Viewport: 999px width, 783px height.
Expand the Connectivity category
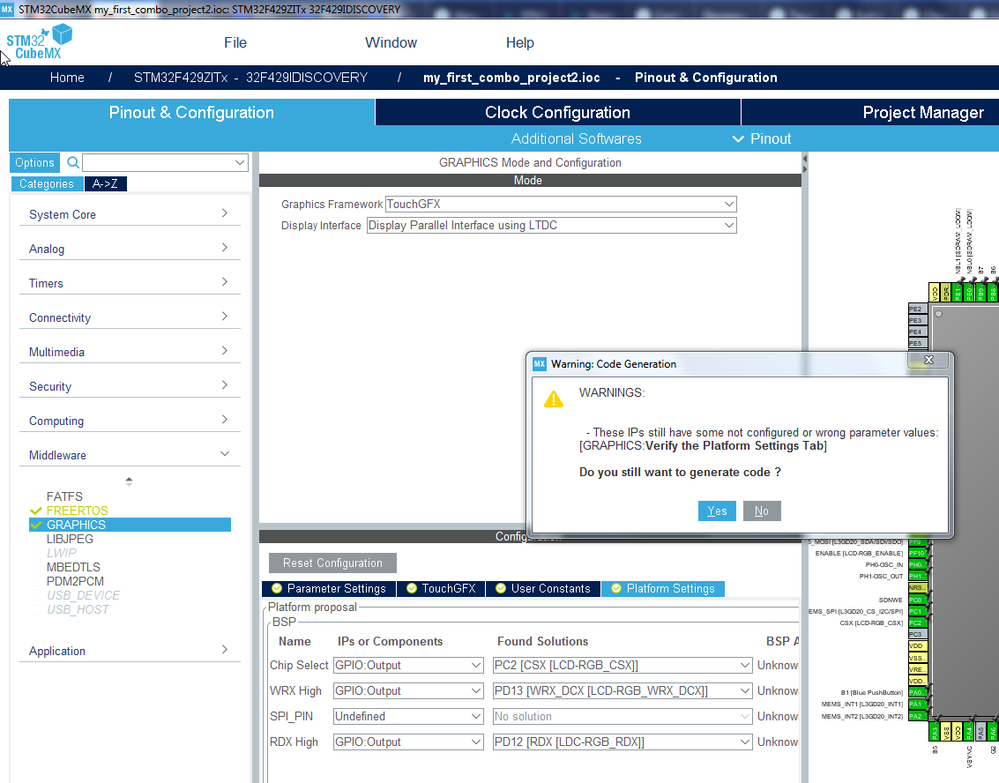(129, 318)
